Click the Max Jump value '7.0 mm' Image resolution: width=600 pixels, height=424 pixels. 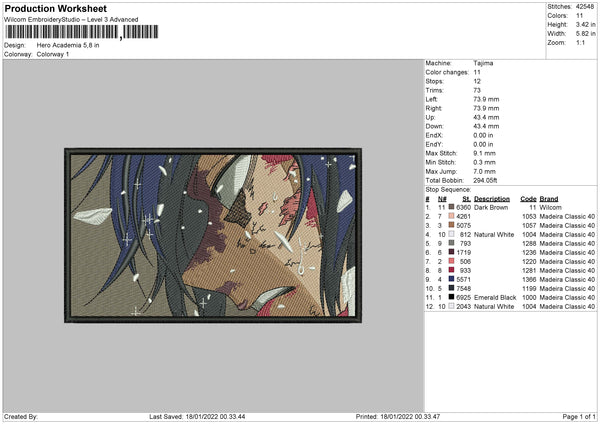point(484,171)
